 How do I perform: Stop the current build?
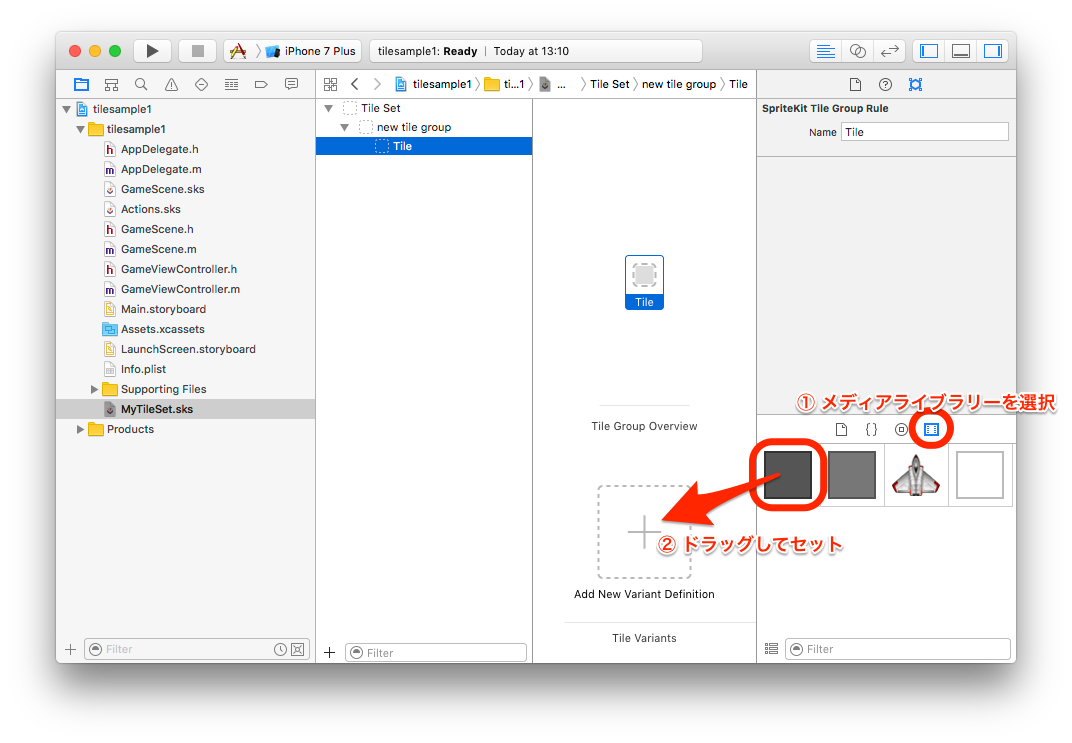[x=197, y=50]
